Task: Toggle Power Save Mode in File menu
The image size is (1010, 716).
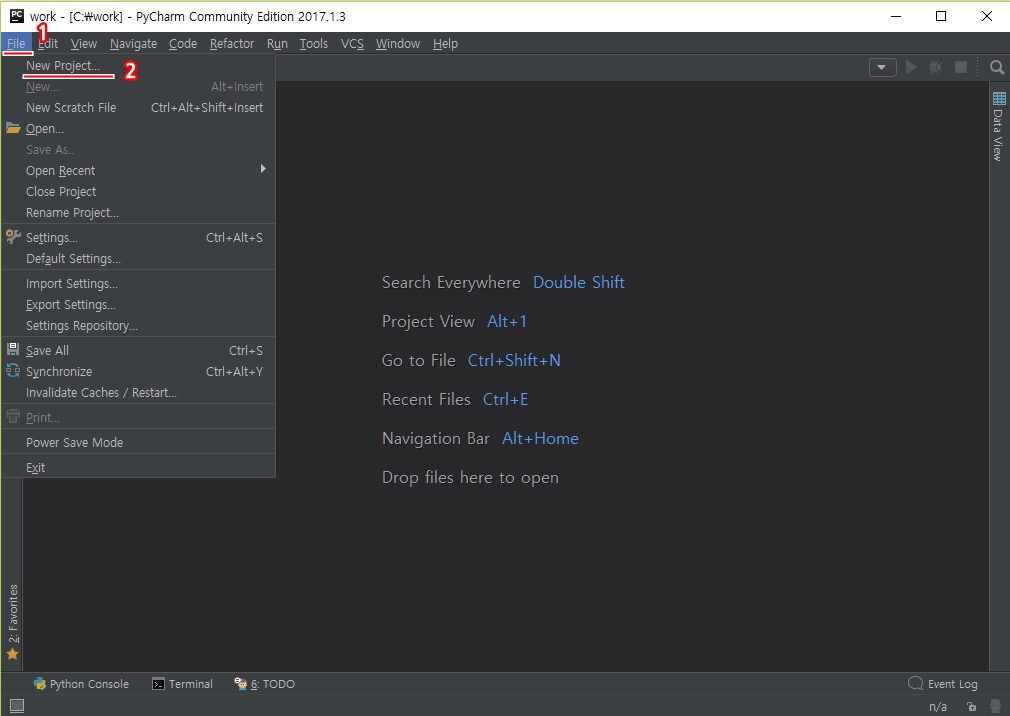Action: point(75,442)
